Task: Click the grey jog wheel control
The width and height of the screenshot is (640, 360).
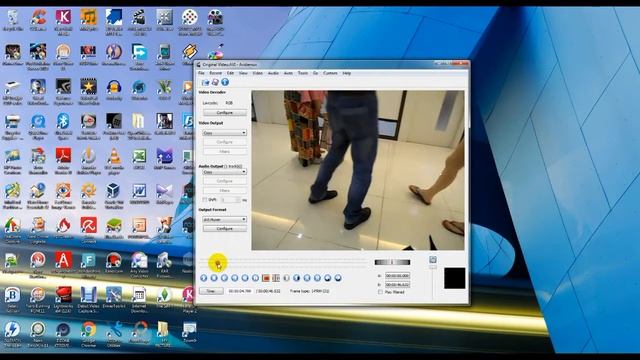Action: pyautogui.click(x=392, y=262)
